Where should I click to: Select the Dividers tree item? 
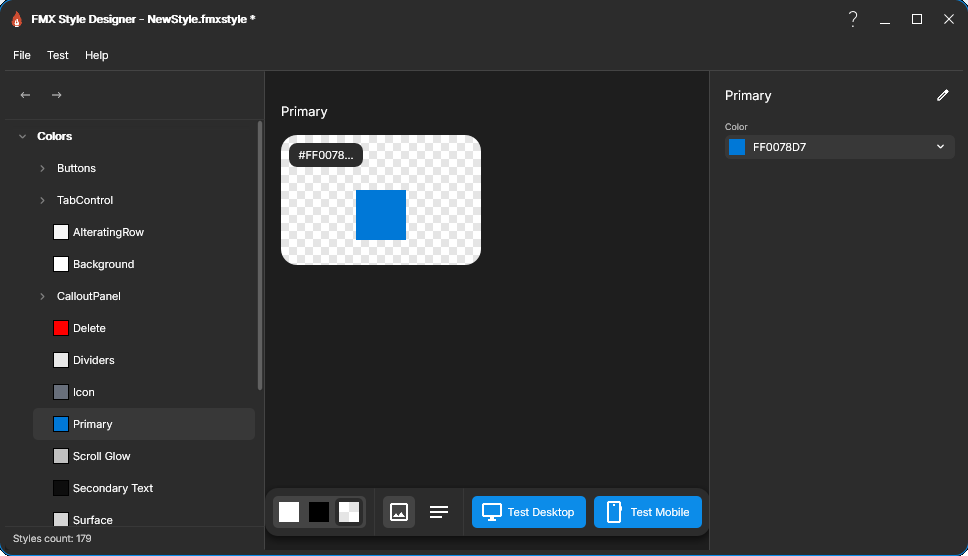coord(144,360)
